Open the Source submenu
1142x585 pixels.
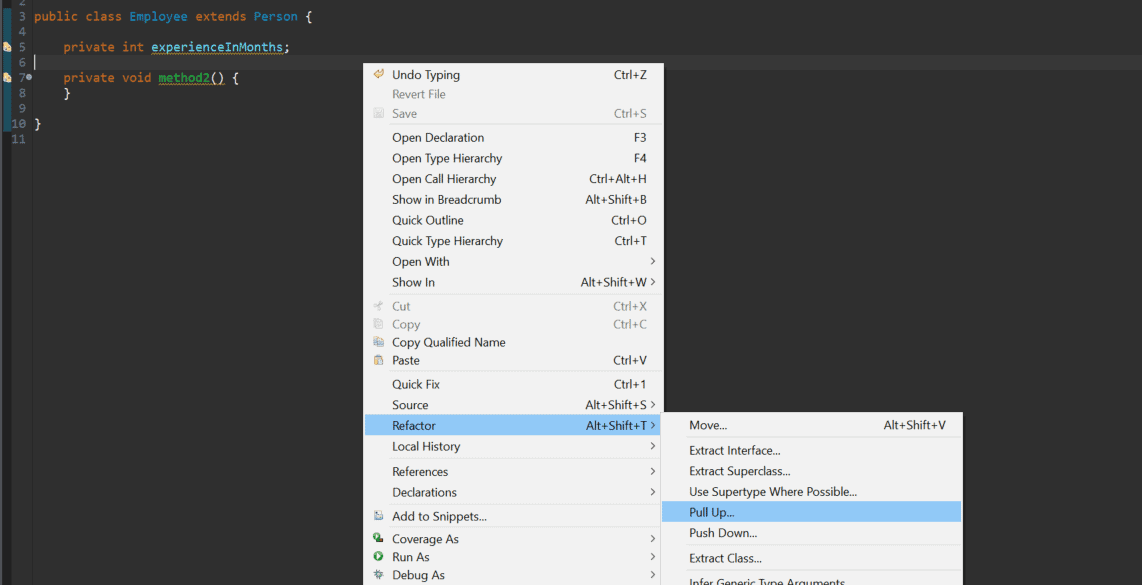click(x=514, y=404)
